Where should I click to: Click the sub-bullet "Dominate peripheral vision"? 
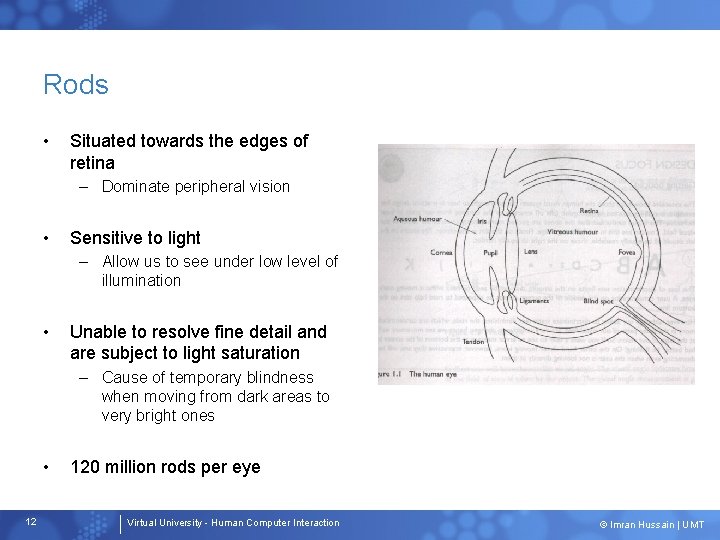tap(196, 186)
